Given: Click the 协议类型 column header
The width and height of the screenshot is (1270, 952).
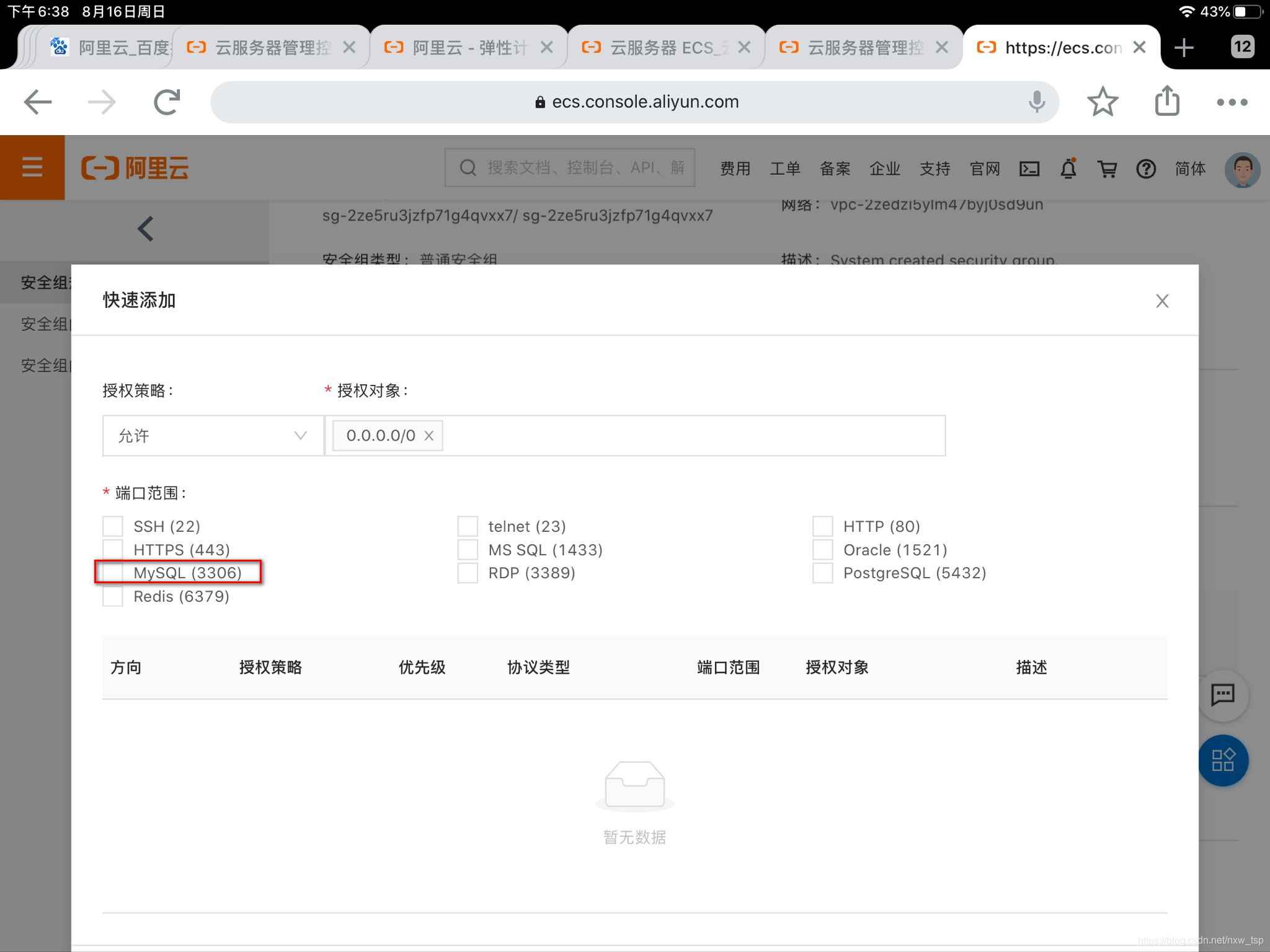Looking at the screenshot, I should [538, 668].
